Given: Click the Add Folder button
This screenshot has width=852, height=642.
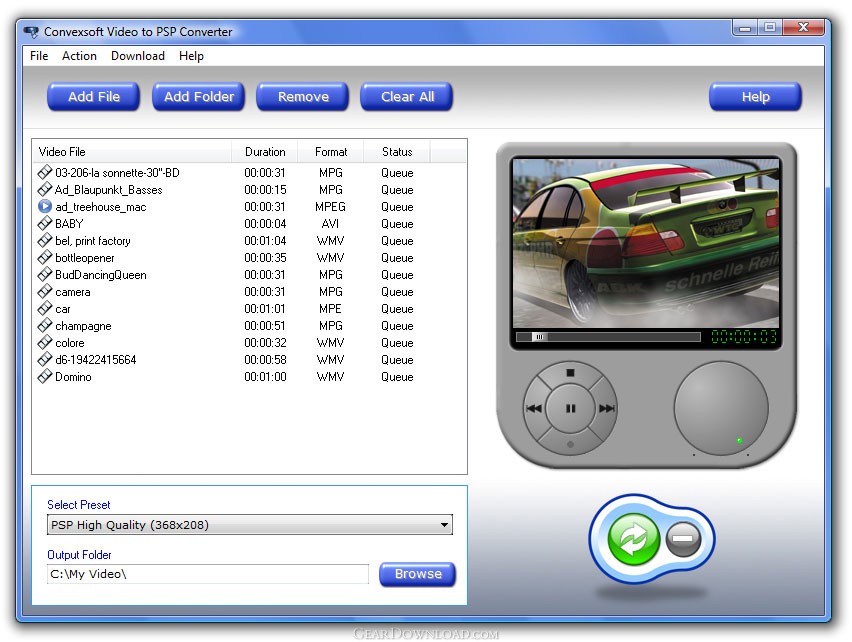Looking at the screenshot, I should 199,97.
